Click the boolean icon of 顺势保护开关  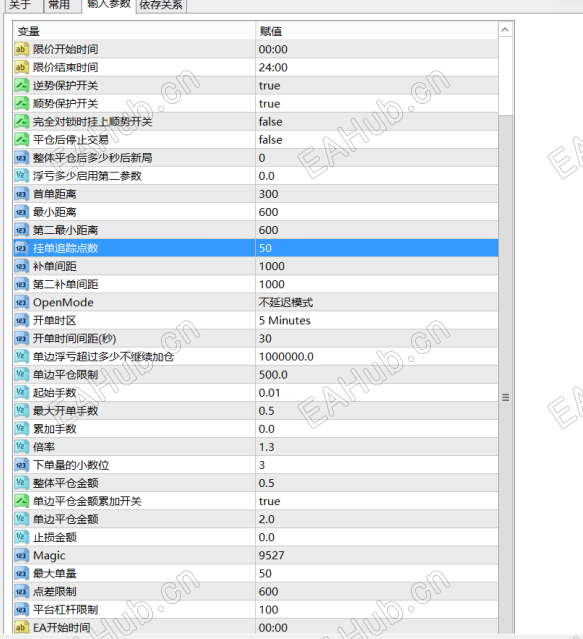point(21,104)
